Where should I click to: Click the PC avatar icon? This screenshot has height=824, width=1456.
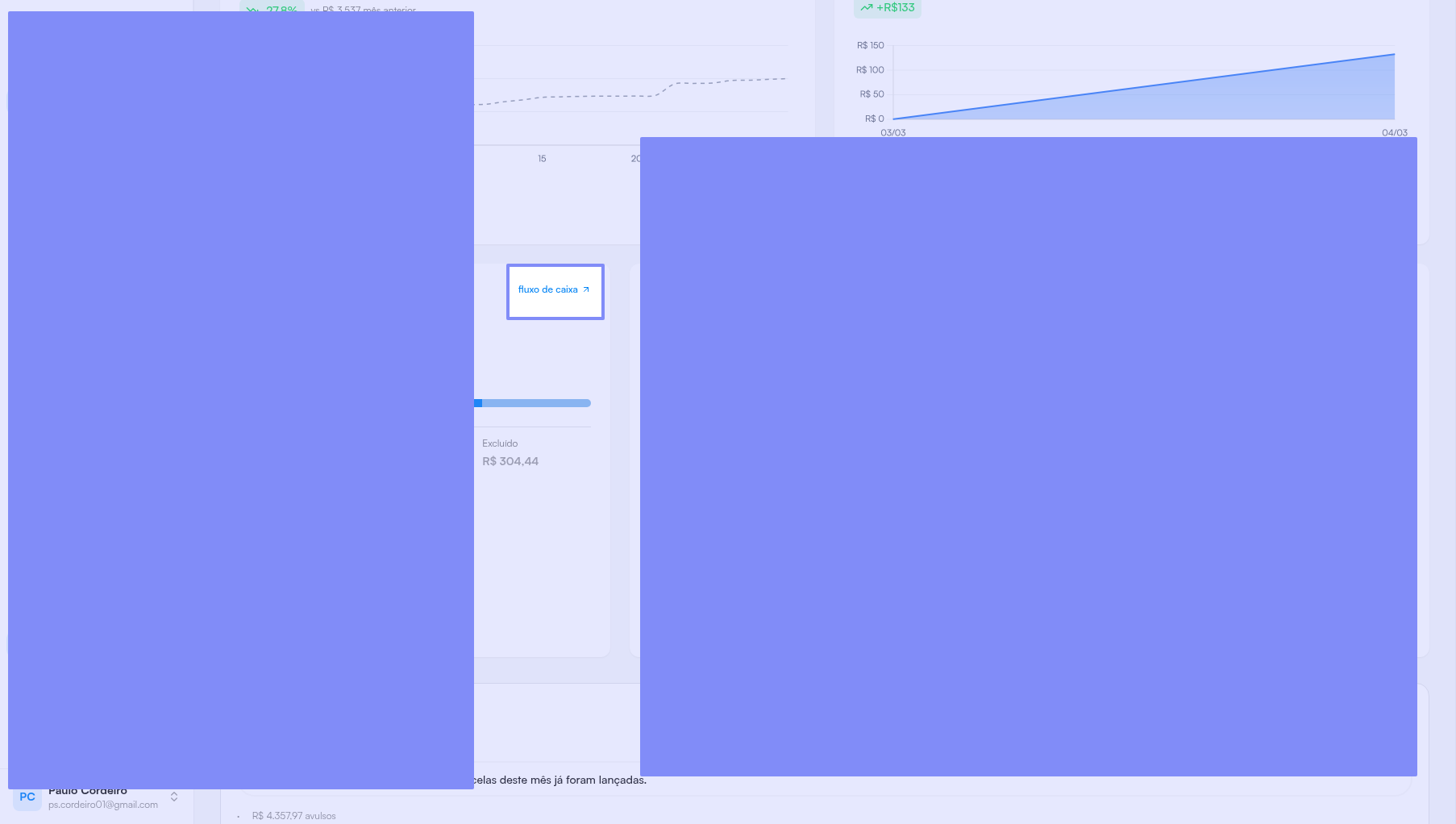[x=27, y=797]
